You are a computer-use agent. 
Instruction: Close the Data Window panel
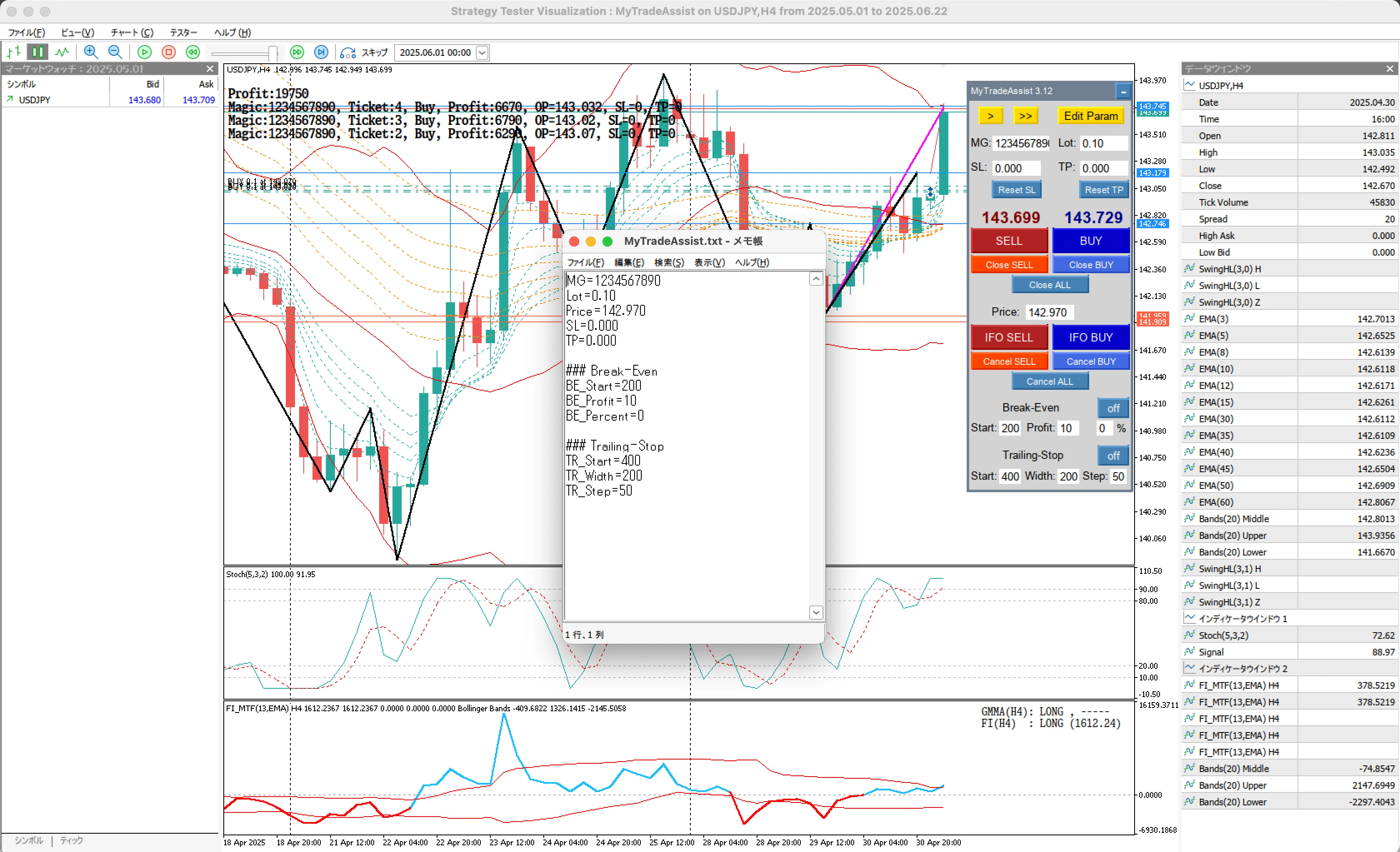1390,69
